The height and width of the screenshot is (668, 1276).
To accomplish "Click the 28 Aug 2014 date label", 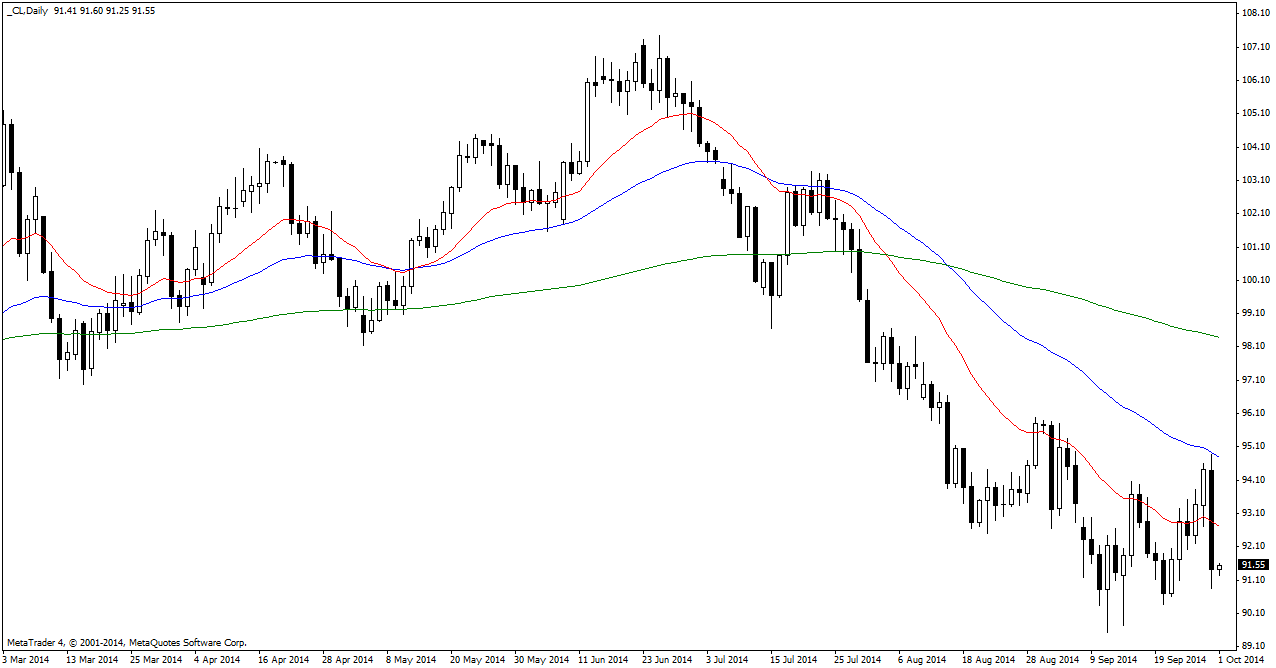I will tap(1052, 660).
